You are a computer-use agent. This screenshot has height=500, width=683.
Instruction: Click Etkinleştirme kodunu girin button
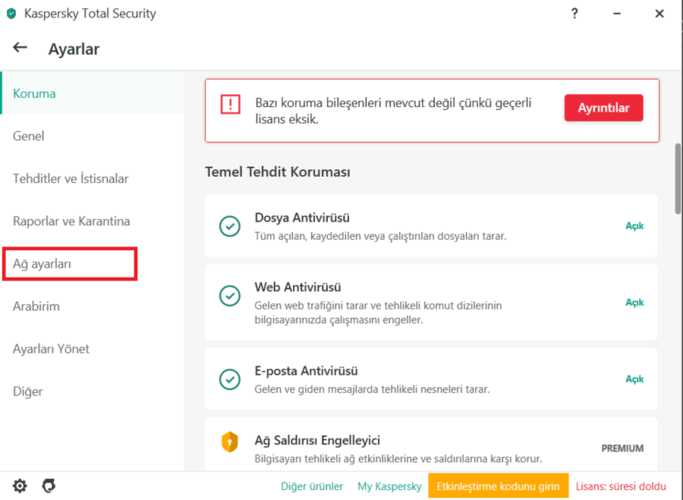pyautogui.click(x=498, y=486)
